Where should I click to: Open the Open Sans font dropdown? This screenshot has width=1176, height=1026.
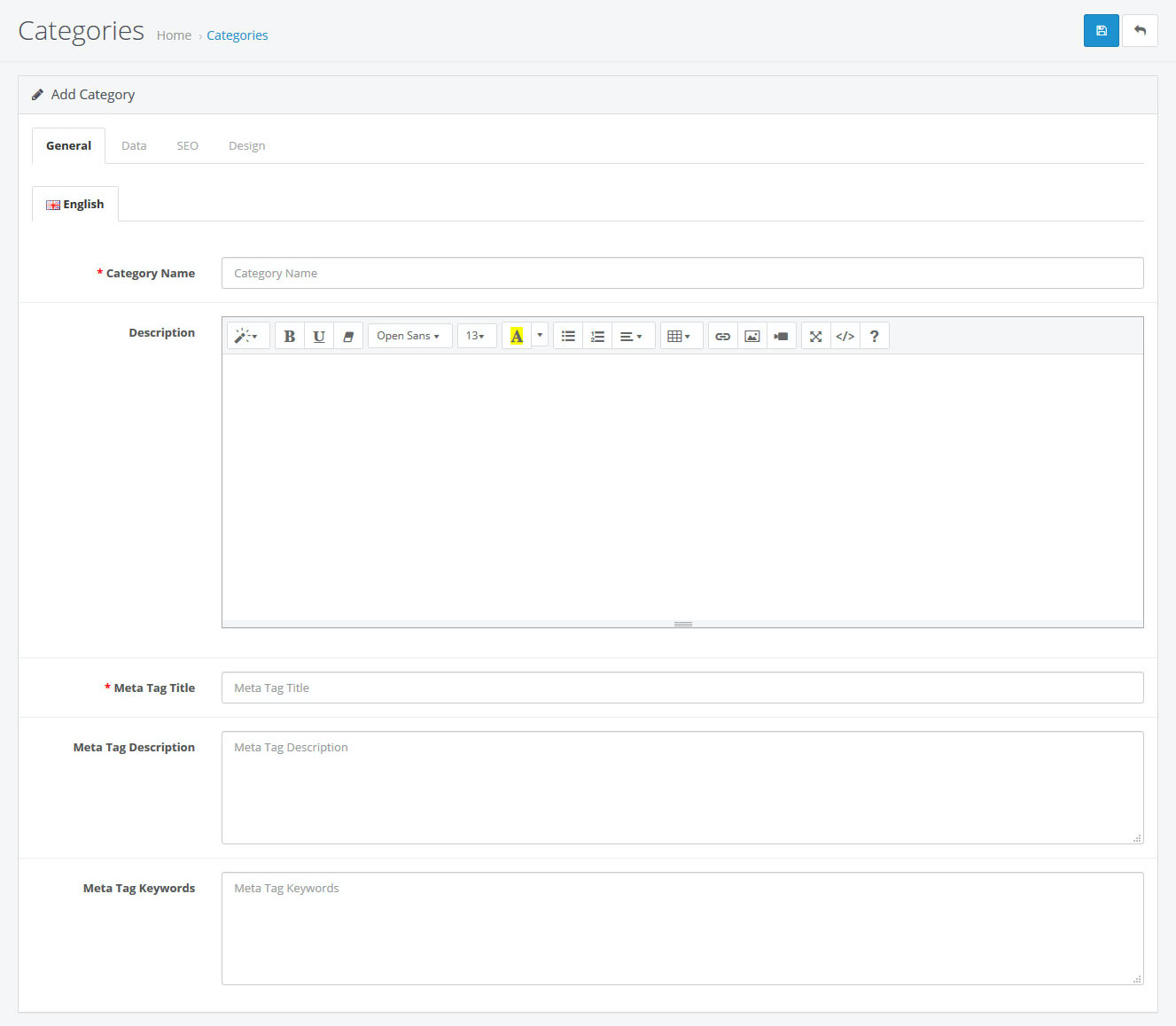409,337
